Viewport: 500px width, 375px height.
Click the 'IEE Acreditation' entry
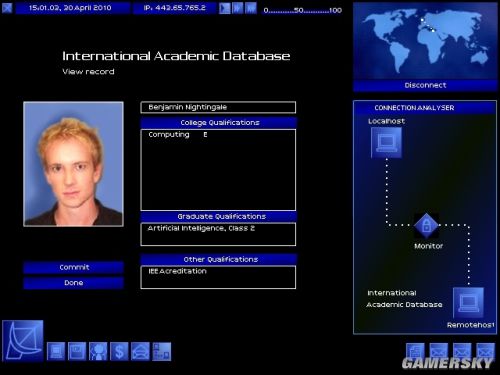[x=177, y=271]
